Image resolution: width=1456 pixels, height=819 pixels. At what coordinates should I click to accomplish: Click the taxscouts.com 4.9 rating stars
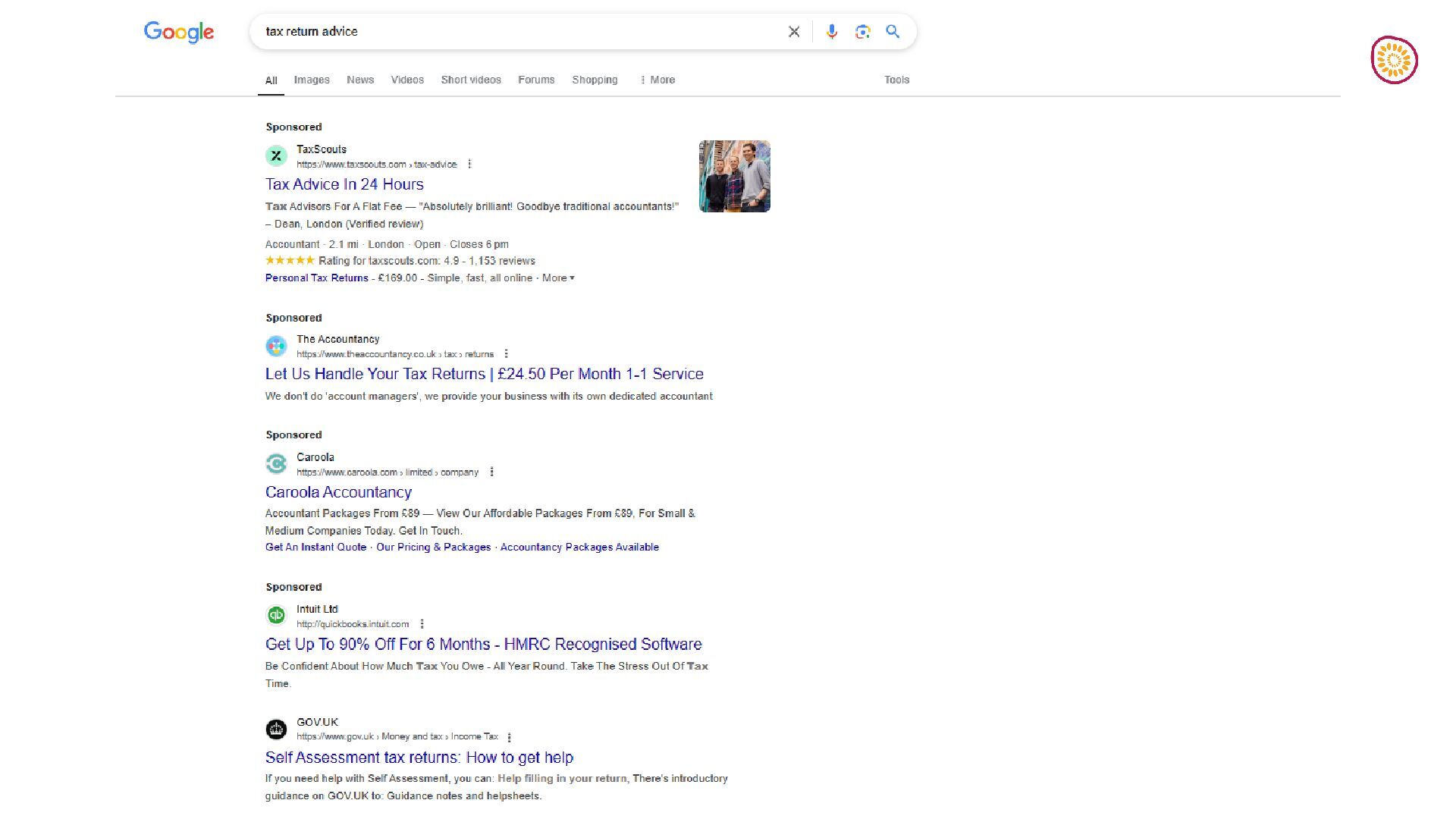pos(290,260)
